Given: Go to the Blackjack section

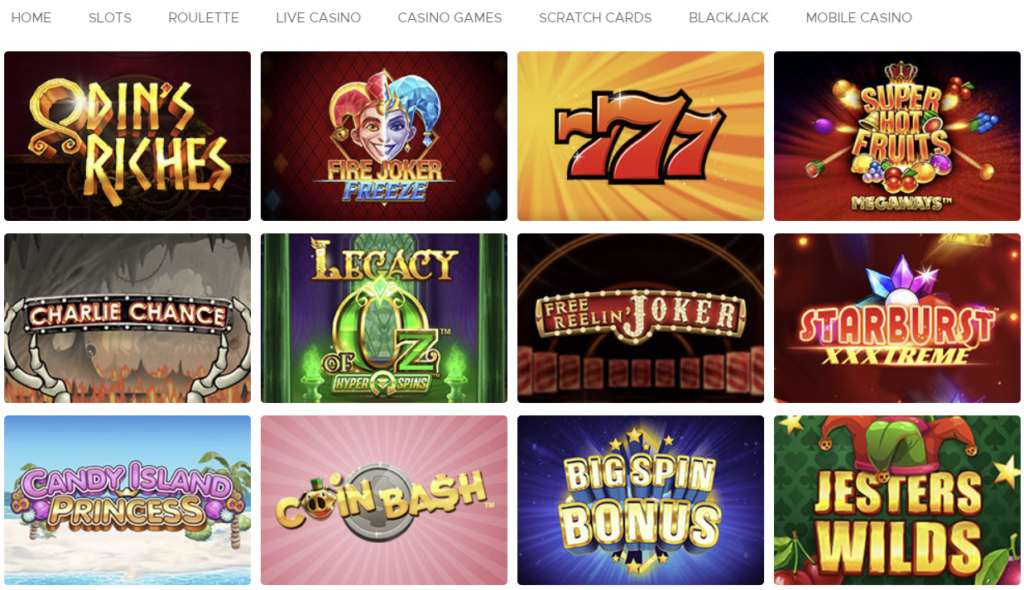Looking at the screenshot, I should pyautogui.click(x=729, y=18).
